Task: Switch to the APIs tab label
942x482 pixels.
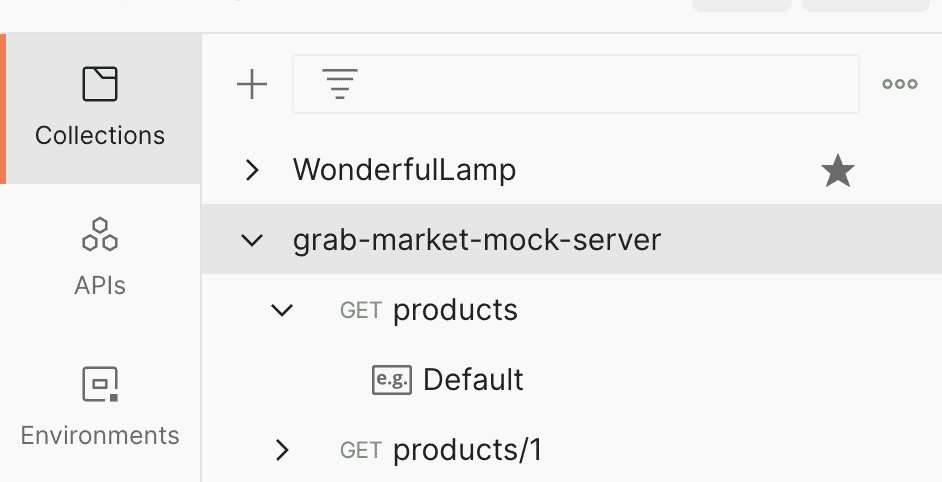Action: point(100,285)
